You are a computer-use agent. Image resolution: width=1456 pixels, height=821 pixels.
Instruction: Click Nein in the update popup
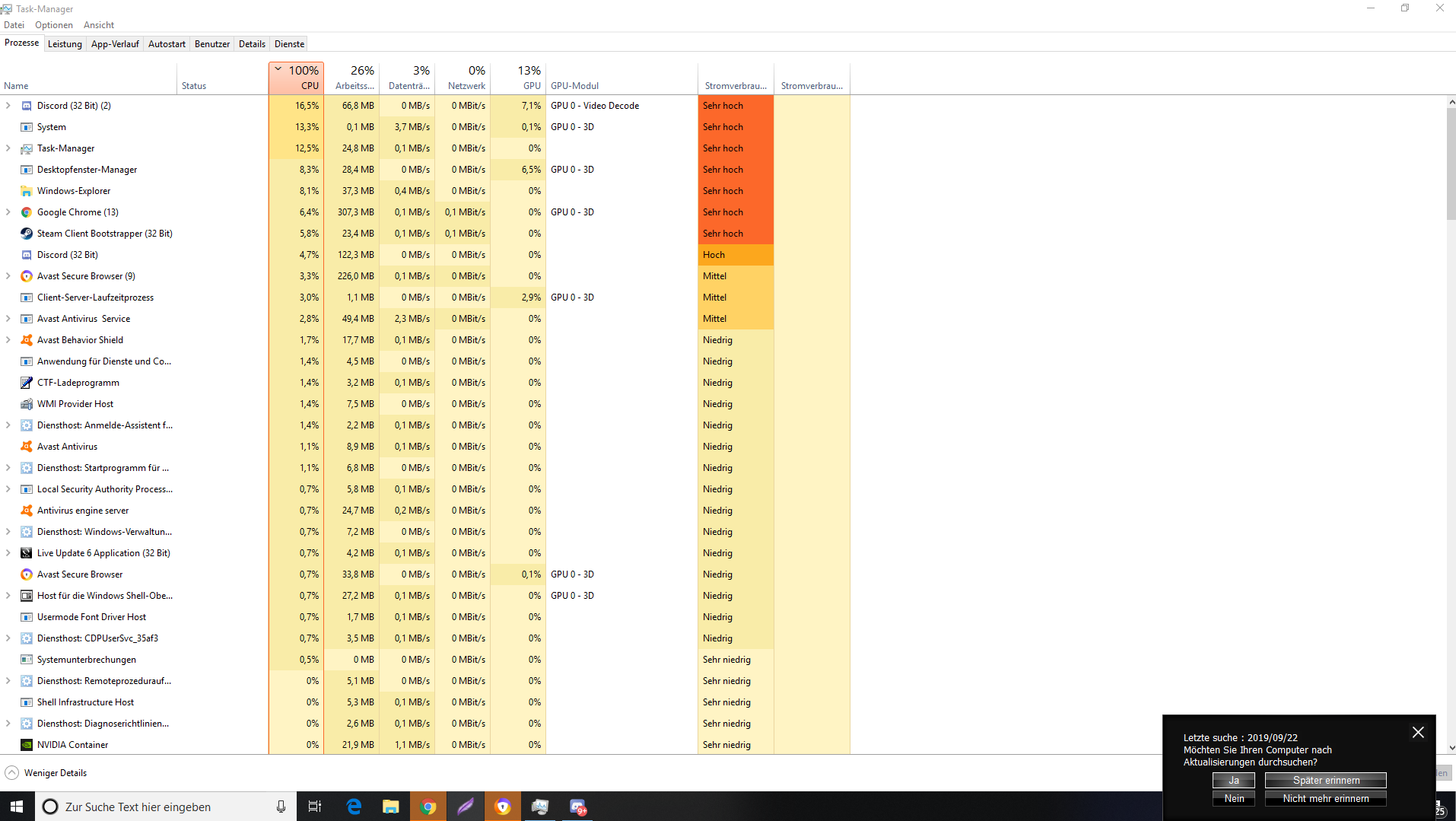[x=1234, y=799]
